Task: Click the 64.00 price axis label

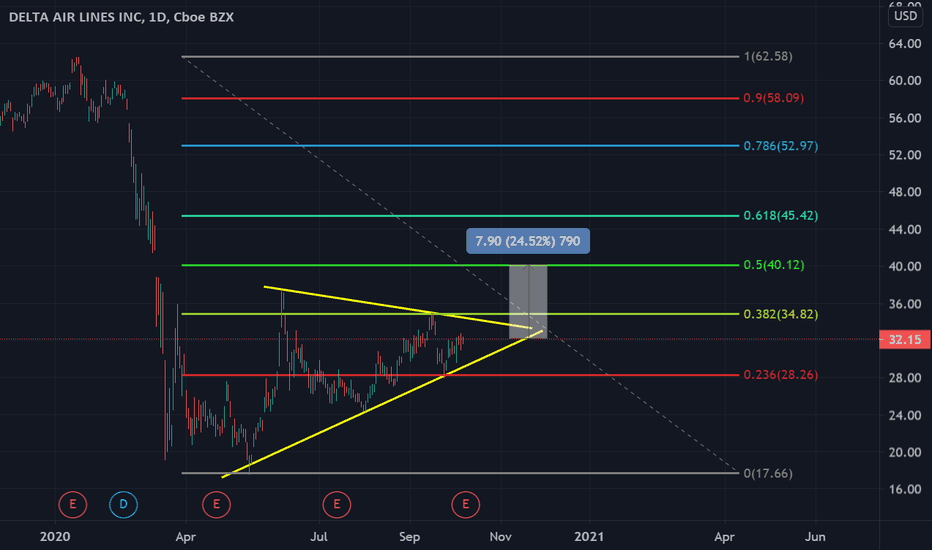Action: [x=905, y=43]
